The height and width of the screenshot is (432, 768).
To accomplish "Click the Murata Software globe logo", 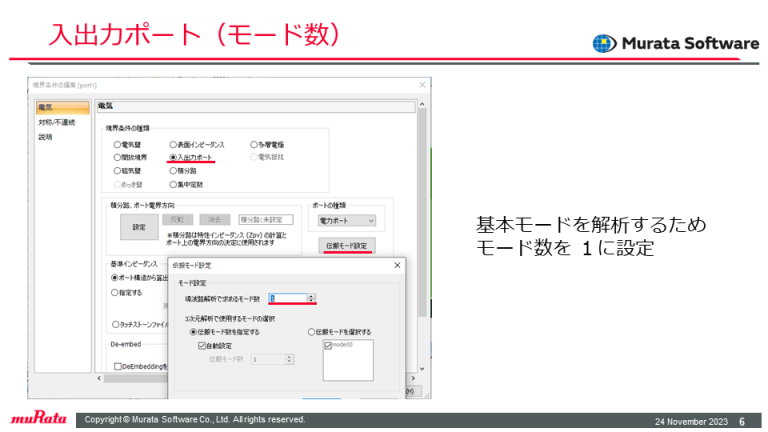I will click(x=604, y=43).
